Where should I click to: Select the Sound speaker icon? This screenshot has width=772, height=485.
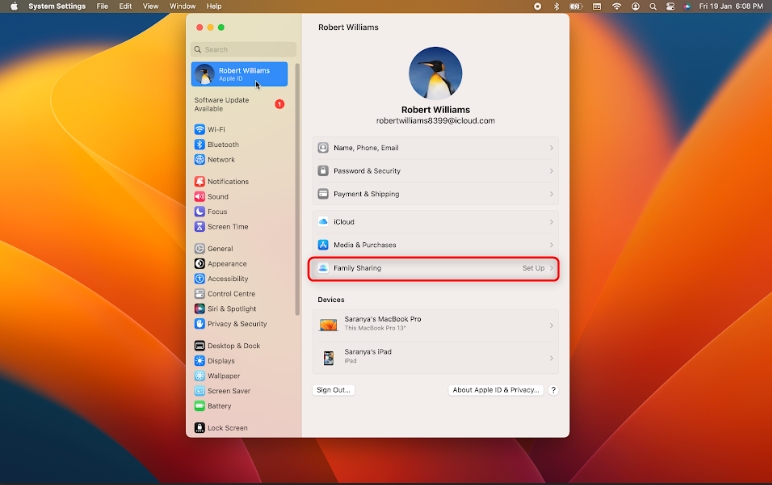pos(199,196)
